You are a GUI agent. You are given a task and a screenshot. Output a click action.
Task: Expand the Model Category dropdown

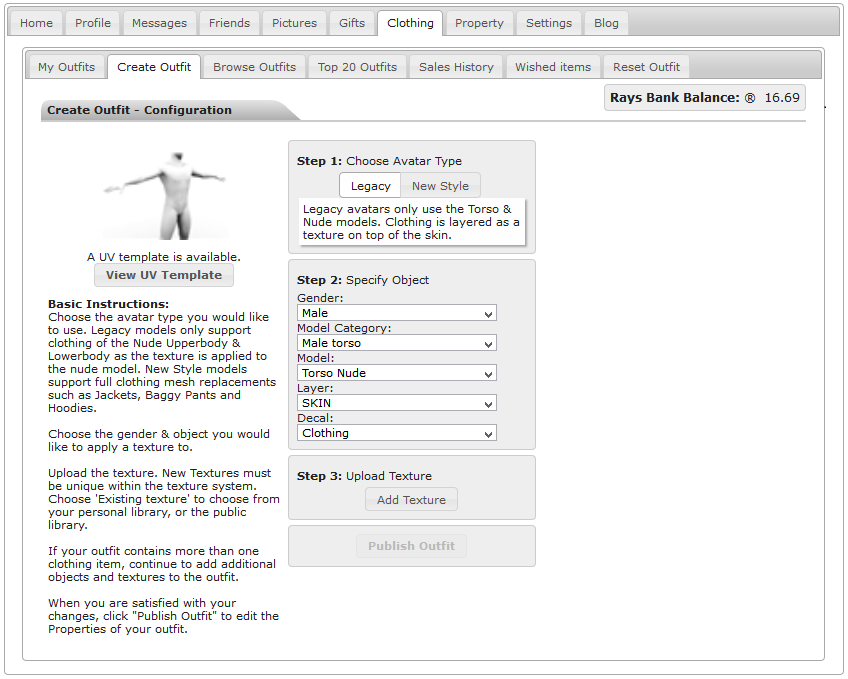click(396, 343)
